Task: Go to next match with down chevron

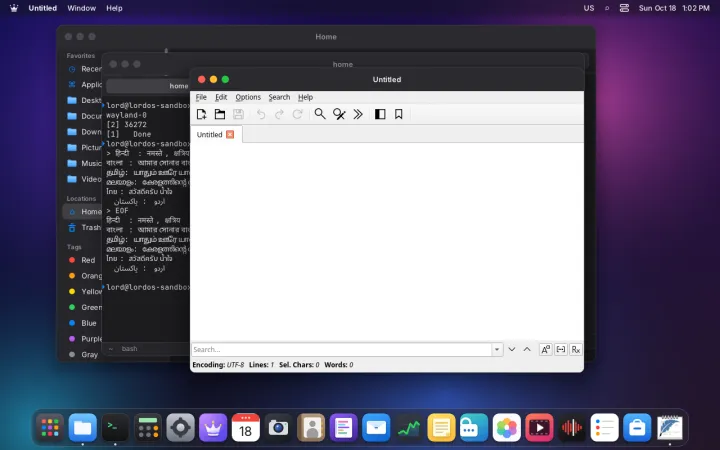Action: (x=512, y=349)
